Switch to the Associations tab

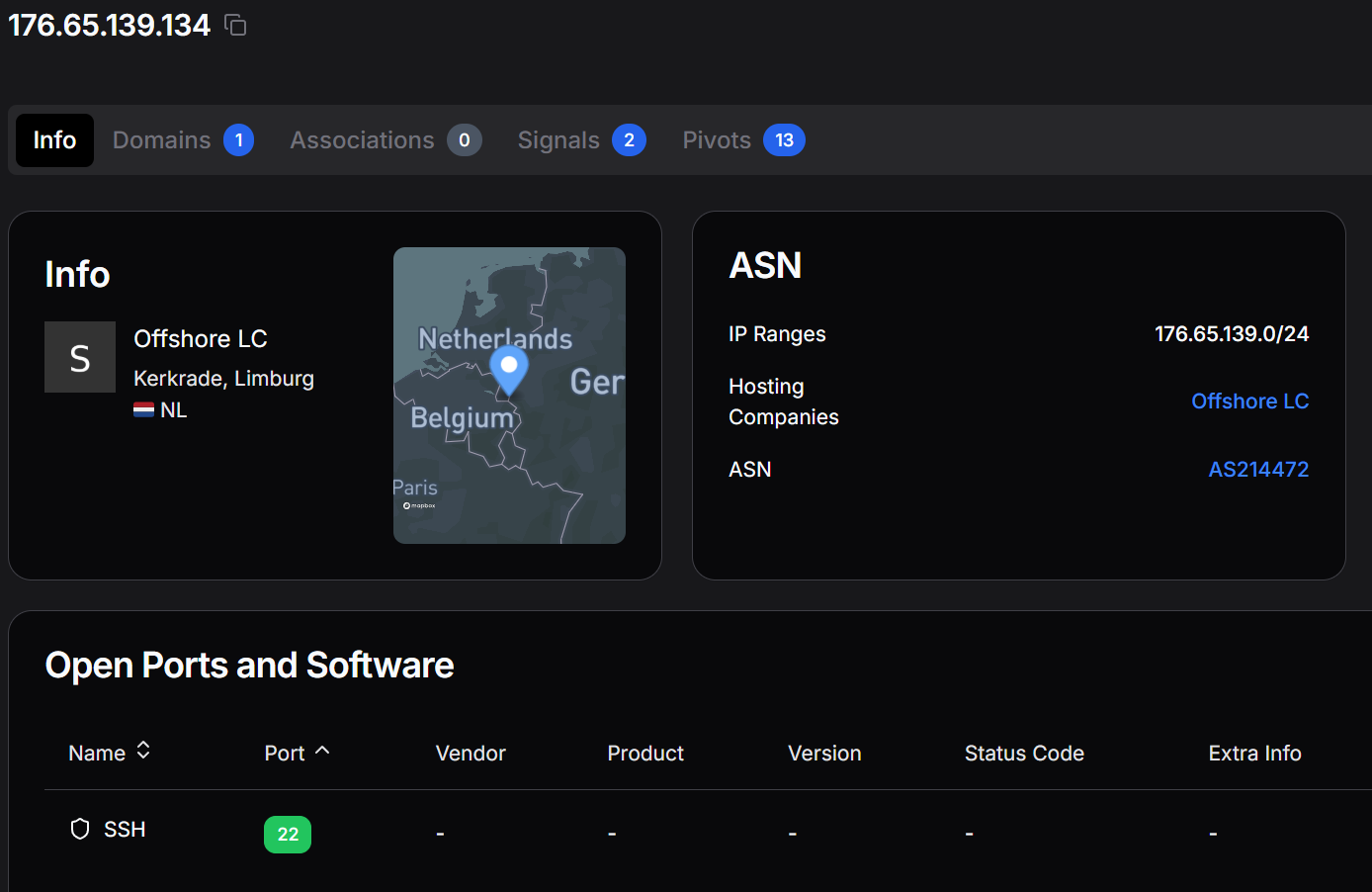(x=363, y=140)
